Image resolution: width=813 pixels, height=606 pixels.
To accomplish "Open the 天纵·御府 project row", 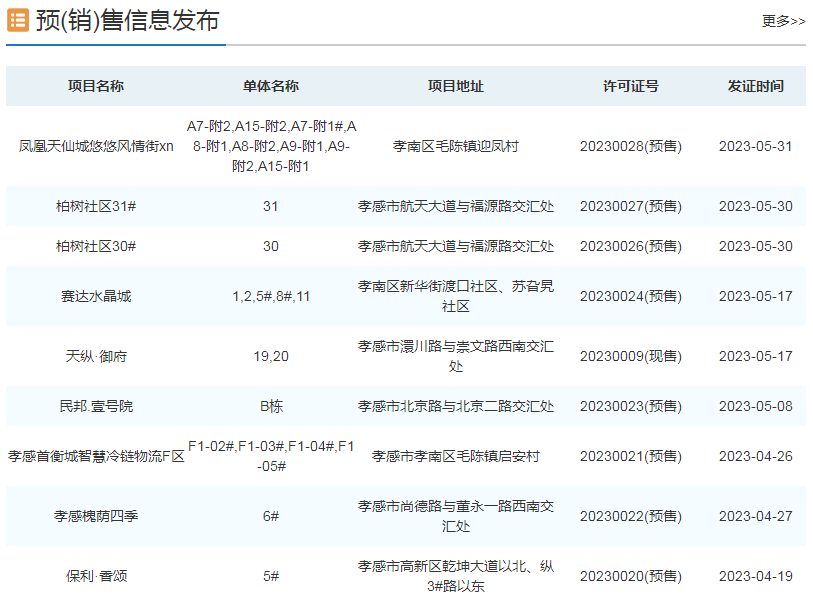I will [x=96, y=356].
